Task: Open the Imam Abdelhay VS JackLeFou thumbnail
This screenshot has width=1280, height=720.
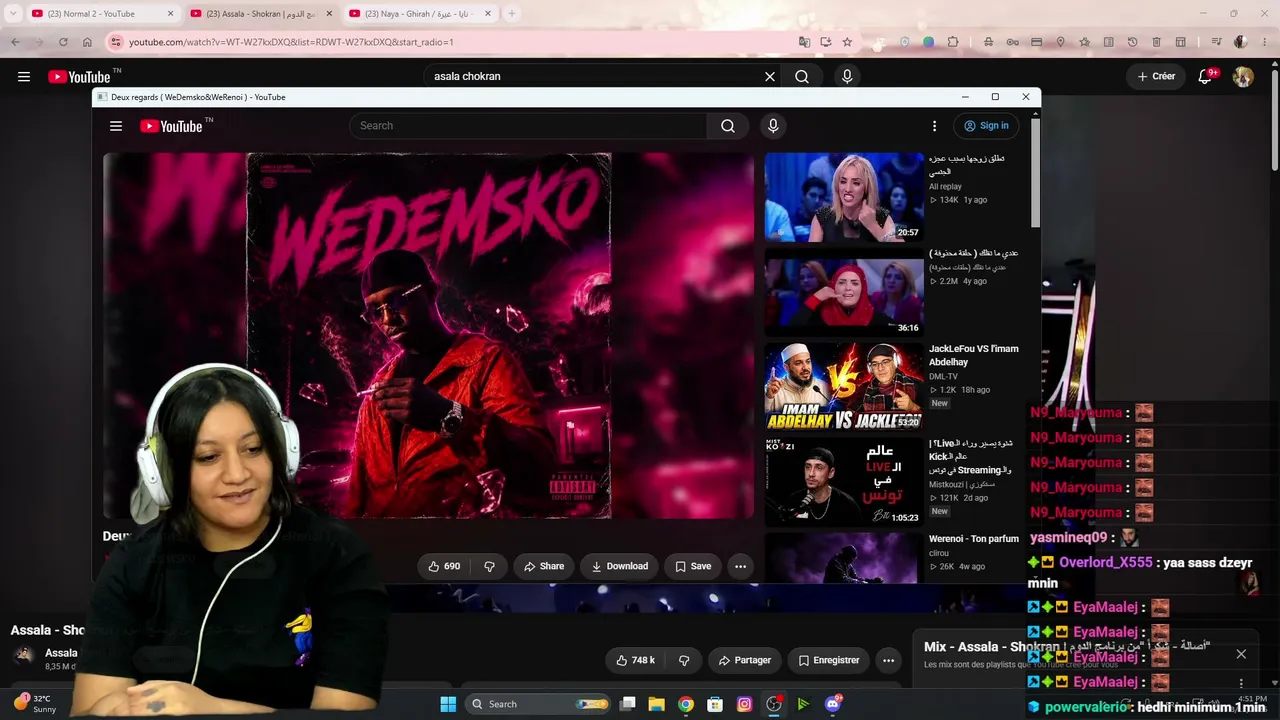Action: (x=844, y=388)
